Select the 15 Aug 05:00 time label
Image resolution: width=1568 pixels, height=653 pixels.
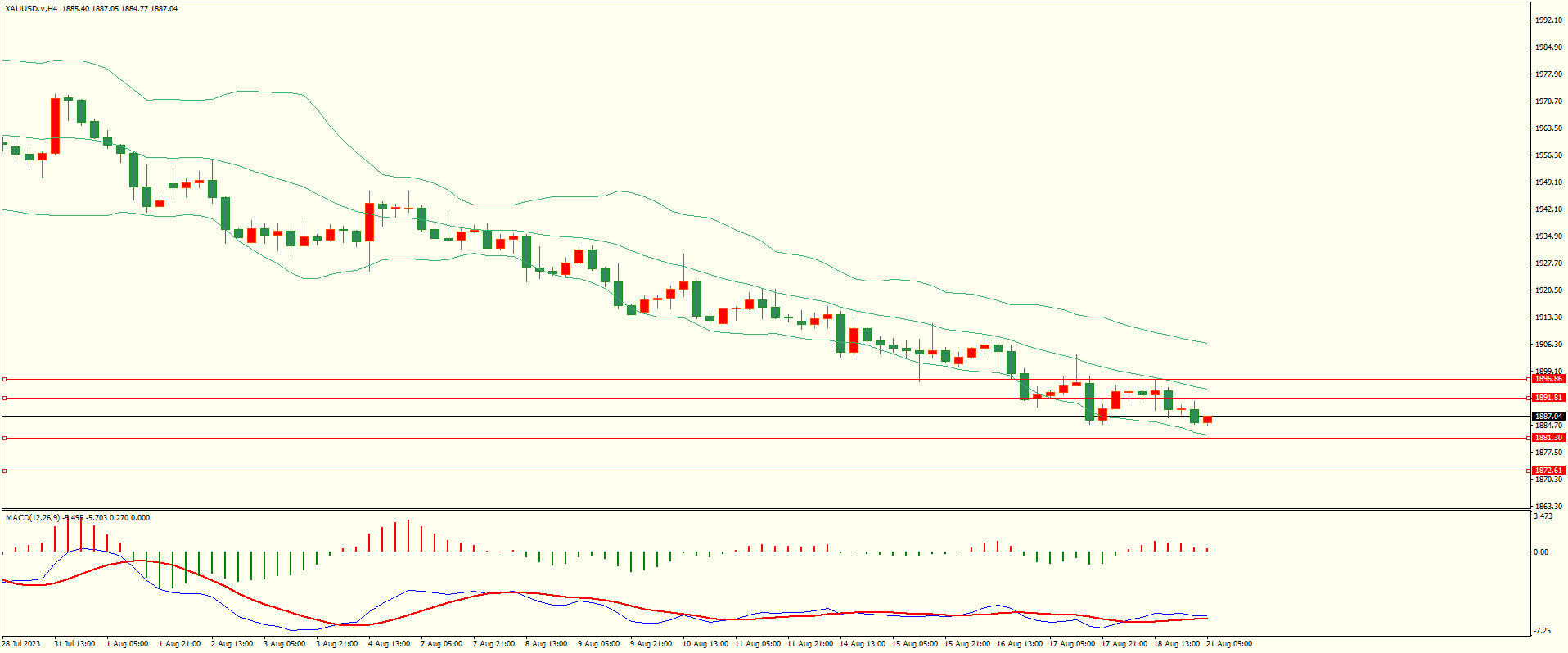[x=915, y=644]
